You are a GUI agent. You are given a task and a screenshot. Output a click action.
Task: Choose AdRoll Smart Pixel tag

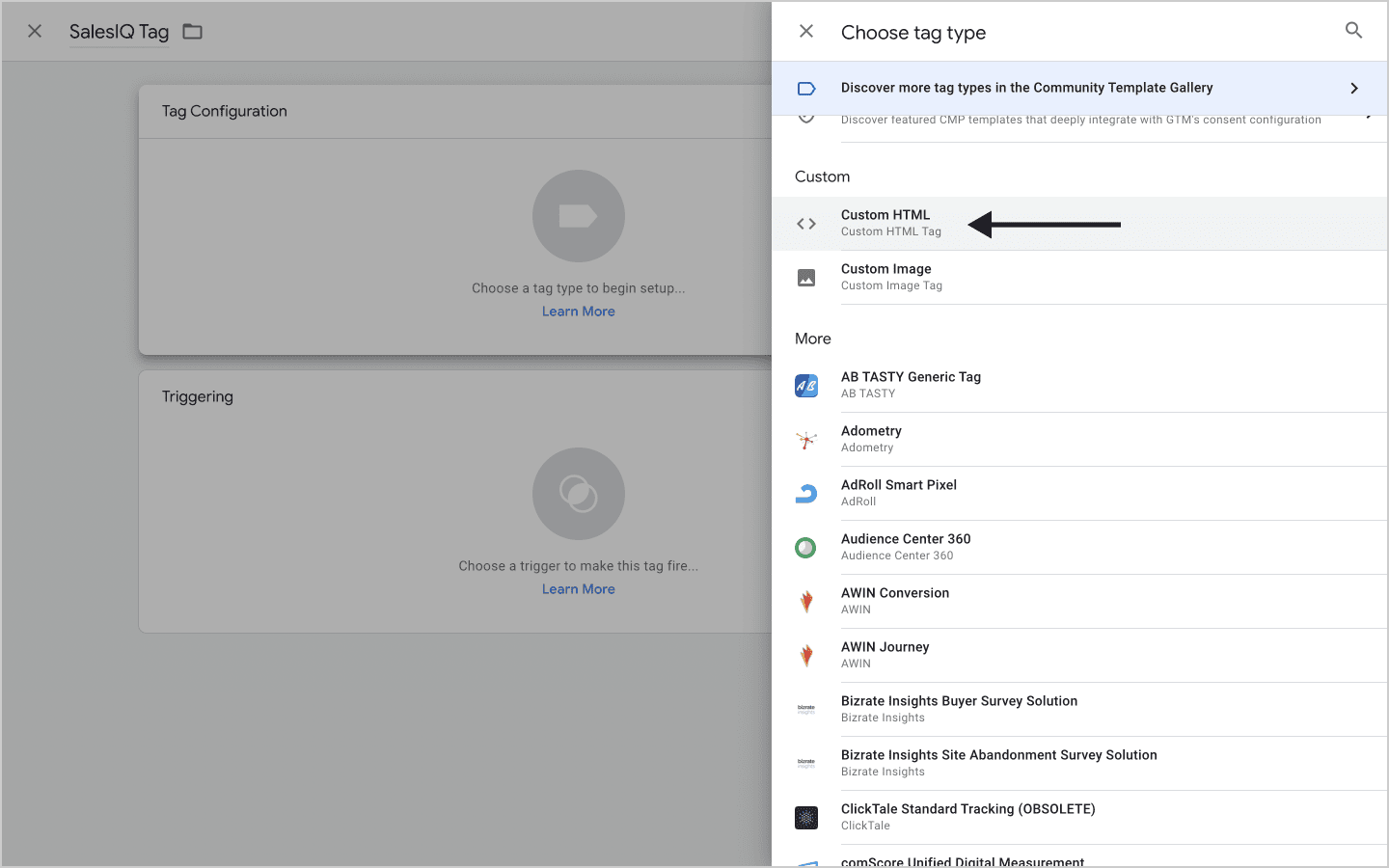(x=1080, y=494)
